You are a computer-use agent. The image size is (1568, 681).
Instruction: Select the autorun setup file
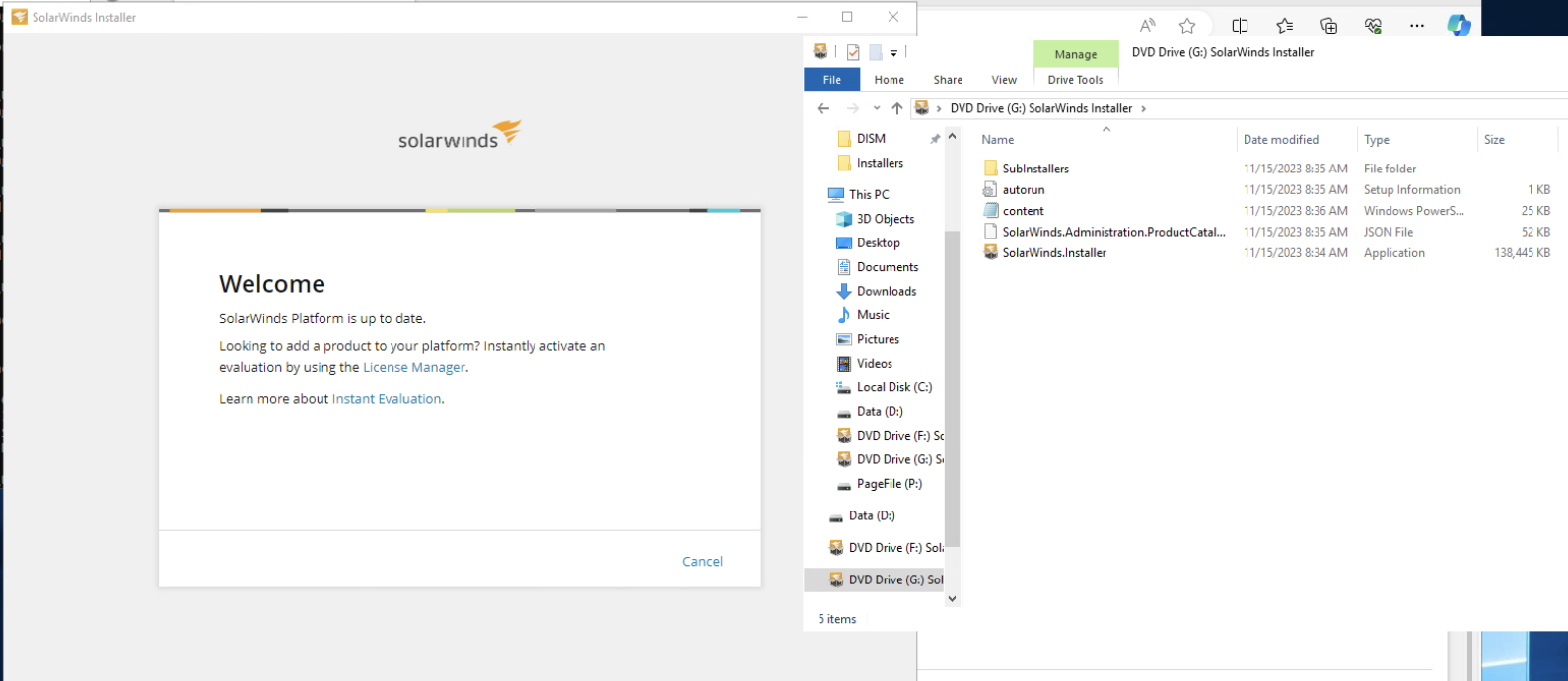point(1023,189)
